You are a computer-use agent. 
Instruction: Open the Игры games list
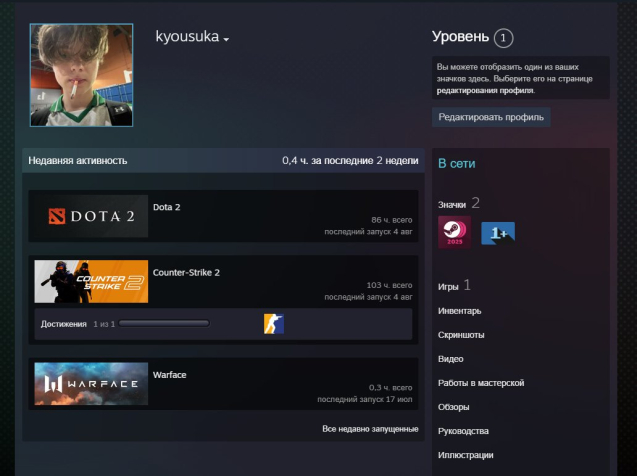pos(448,287)
